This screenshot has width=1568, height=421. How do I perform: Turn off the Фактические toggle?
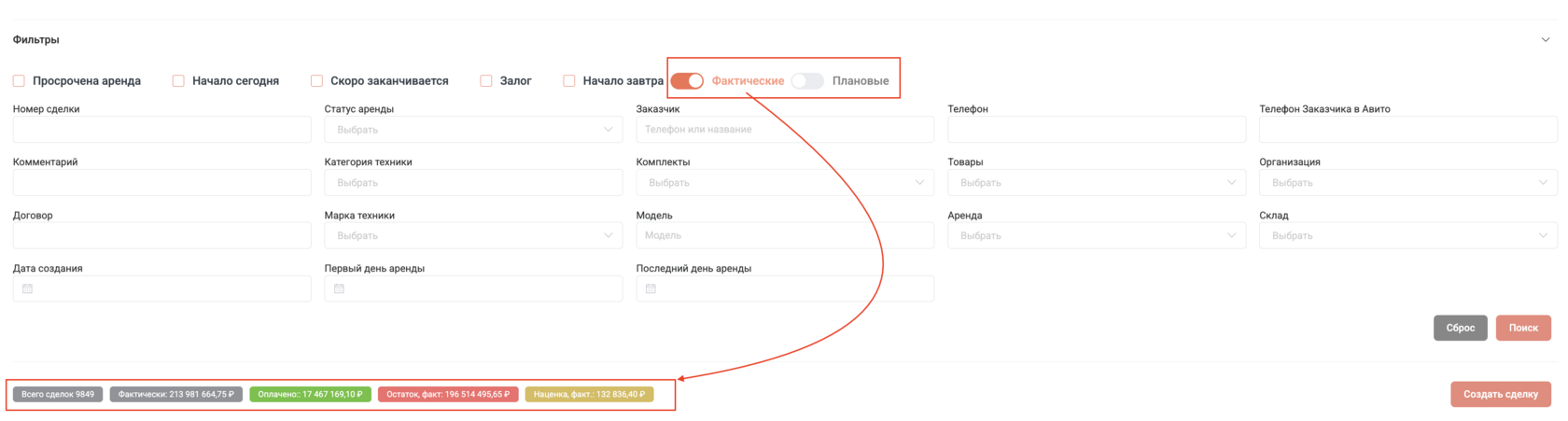point(688,81)
